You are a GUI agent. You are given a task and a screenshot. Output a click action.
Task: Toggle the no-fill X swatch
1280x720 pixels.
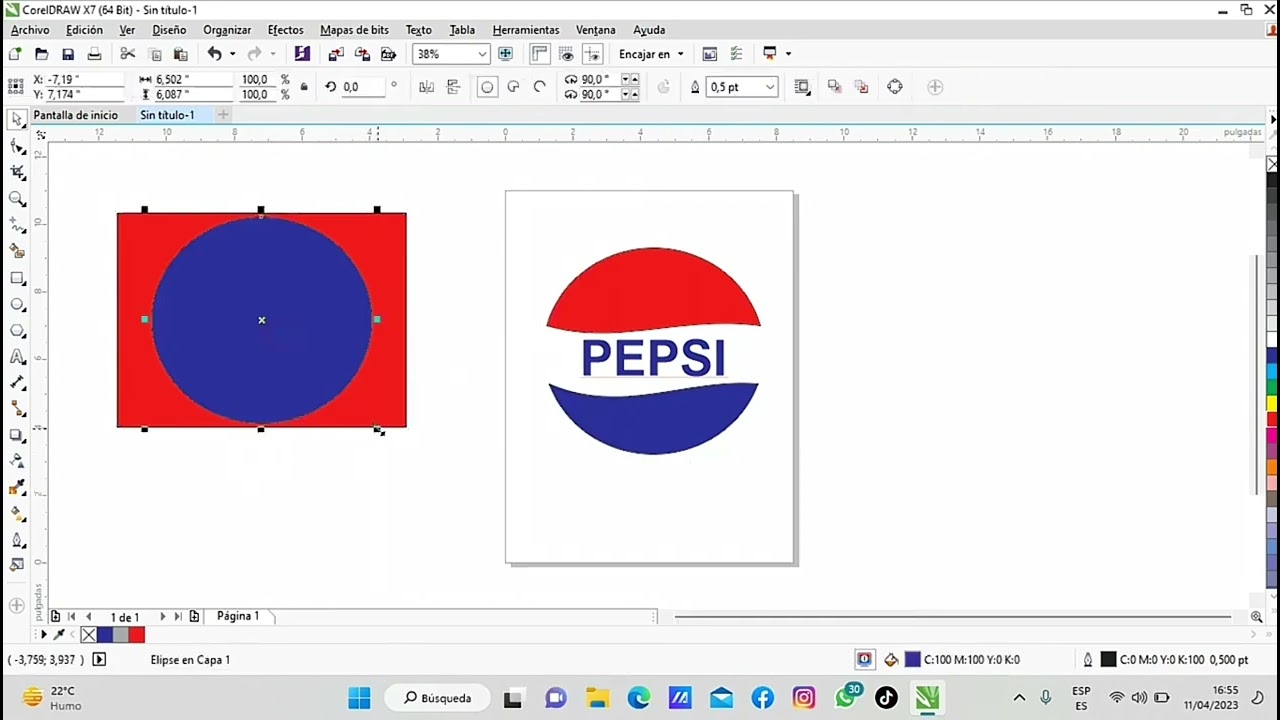pyautogui.click(x=89, y=635)
